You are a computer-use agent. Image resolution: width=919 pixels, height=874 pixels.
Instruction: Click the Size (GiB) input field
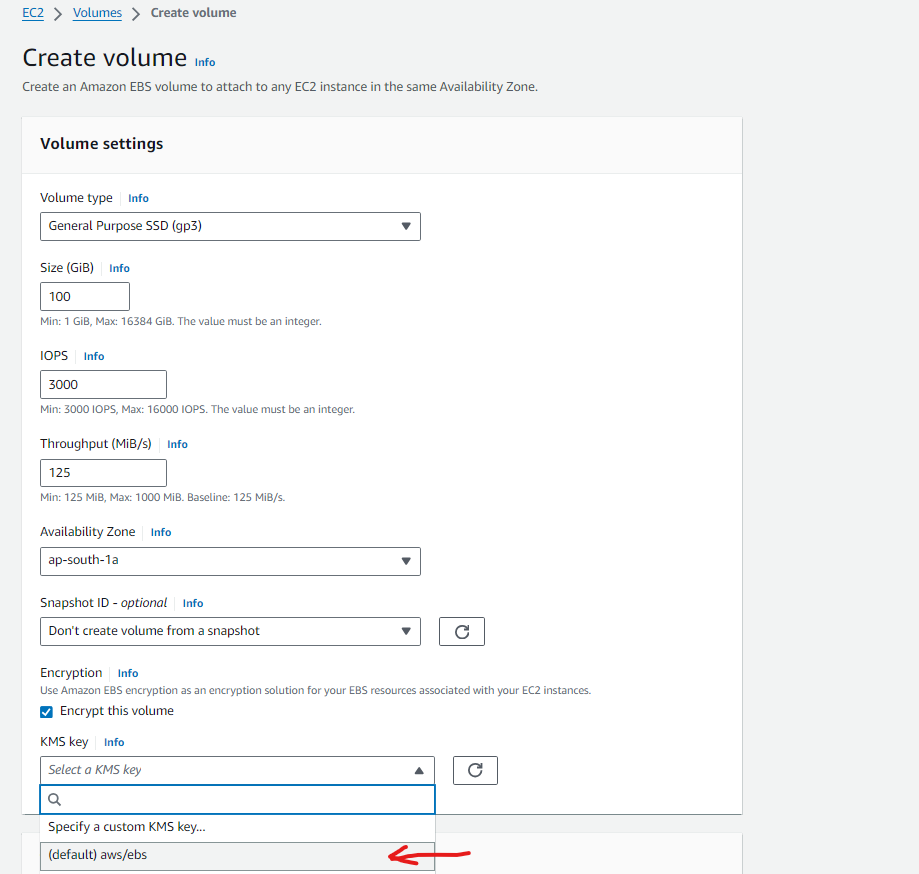[85, 296]
